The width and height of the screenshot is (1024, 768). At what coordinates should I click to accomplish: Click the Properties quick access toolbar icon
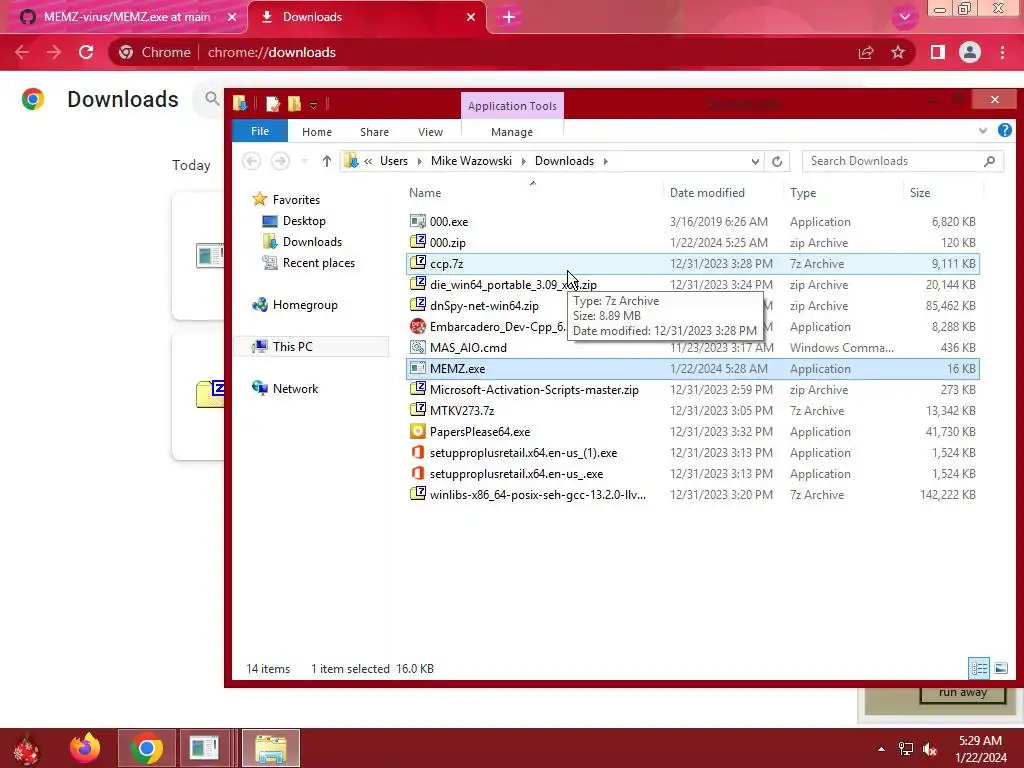(272, 104)
